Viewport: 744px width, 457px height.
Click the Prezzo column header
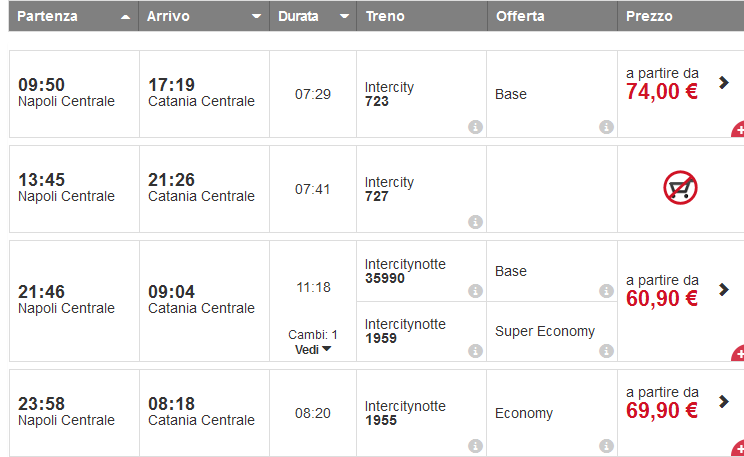pos(680,17)
